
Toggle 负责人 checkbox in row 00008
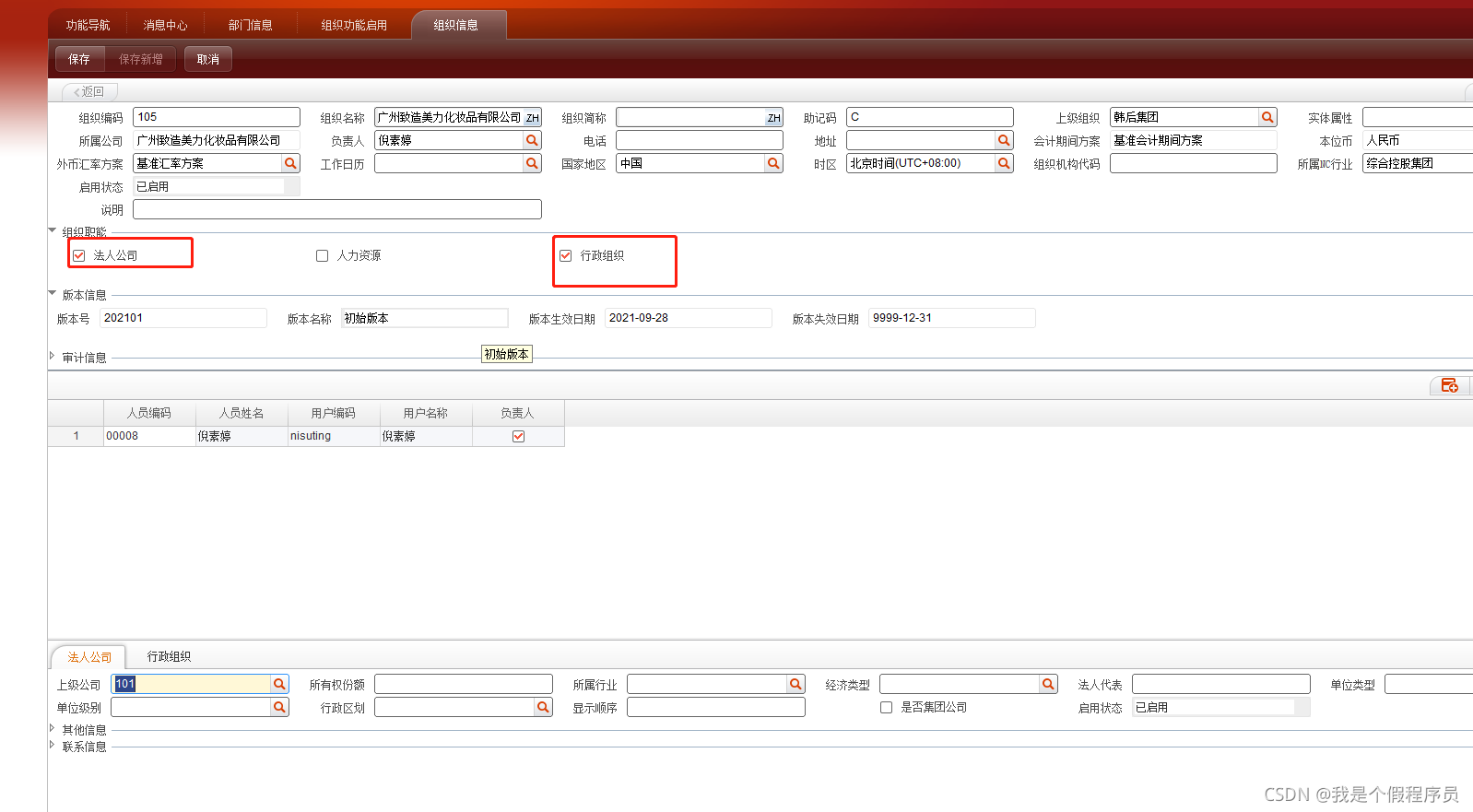click(x=518, y=436)
